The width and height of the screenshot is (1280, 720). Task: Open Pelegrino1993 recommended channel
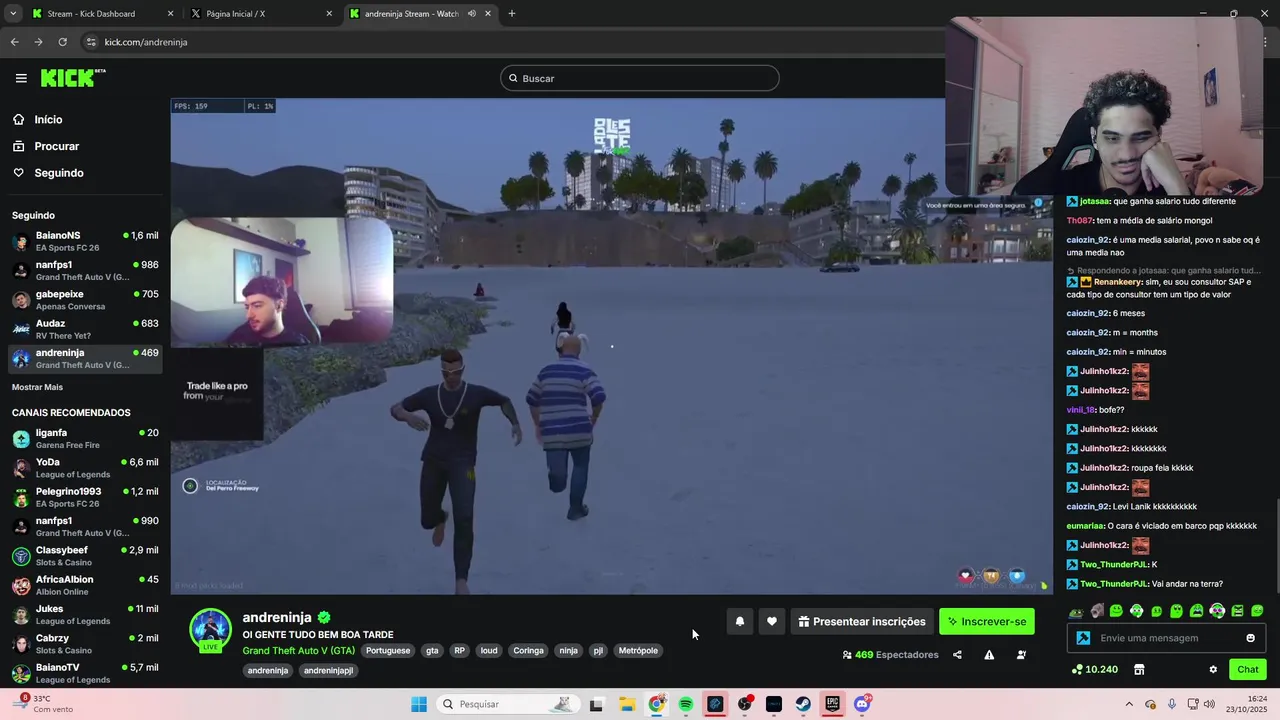pos(85,497)
